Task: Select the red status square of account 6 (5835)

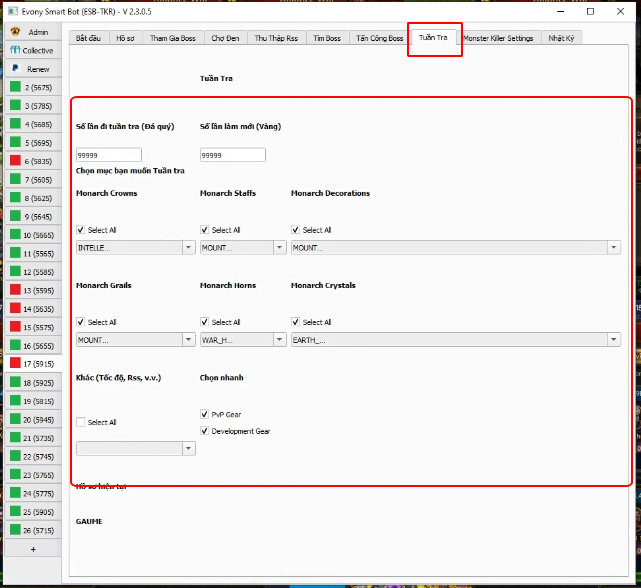Action: click(15, 161)
